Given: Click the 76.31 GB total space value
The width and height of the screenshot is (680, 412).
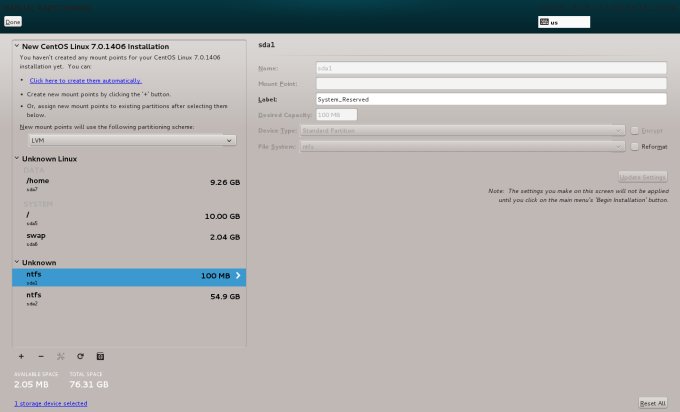Looking at the screenshot, I should [x=89, y=384].
